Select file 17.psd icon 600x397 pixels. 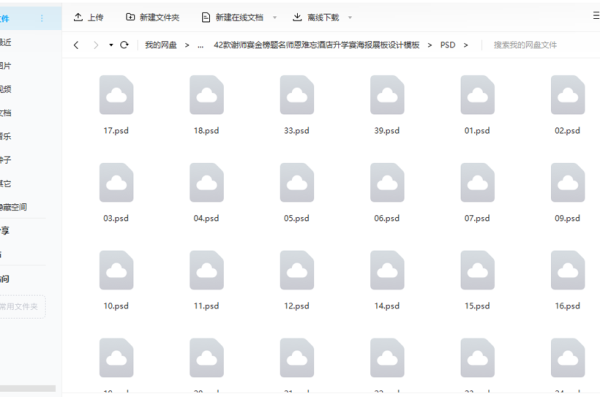pyautogui.click(x=116, y=95)
